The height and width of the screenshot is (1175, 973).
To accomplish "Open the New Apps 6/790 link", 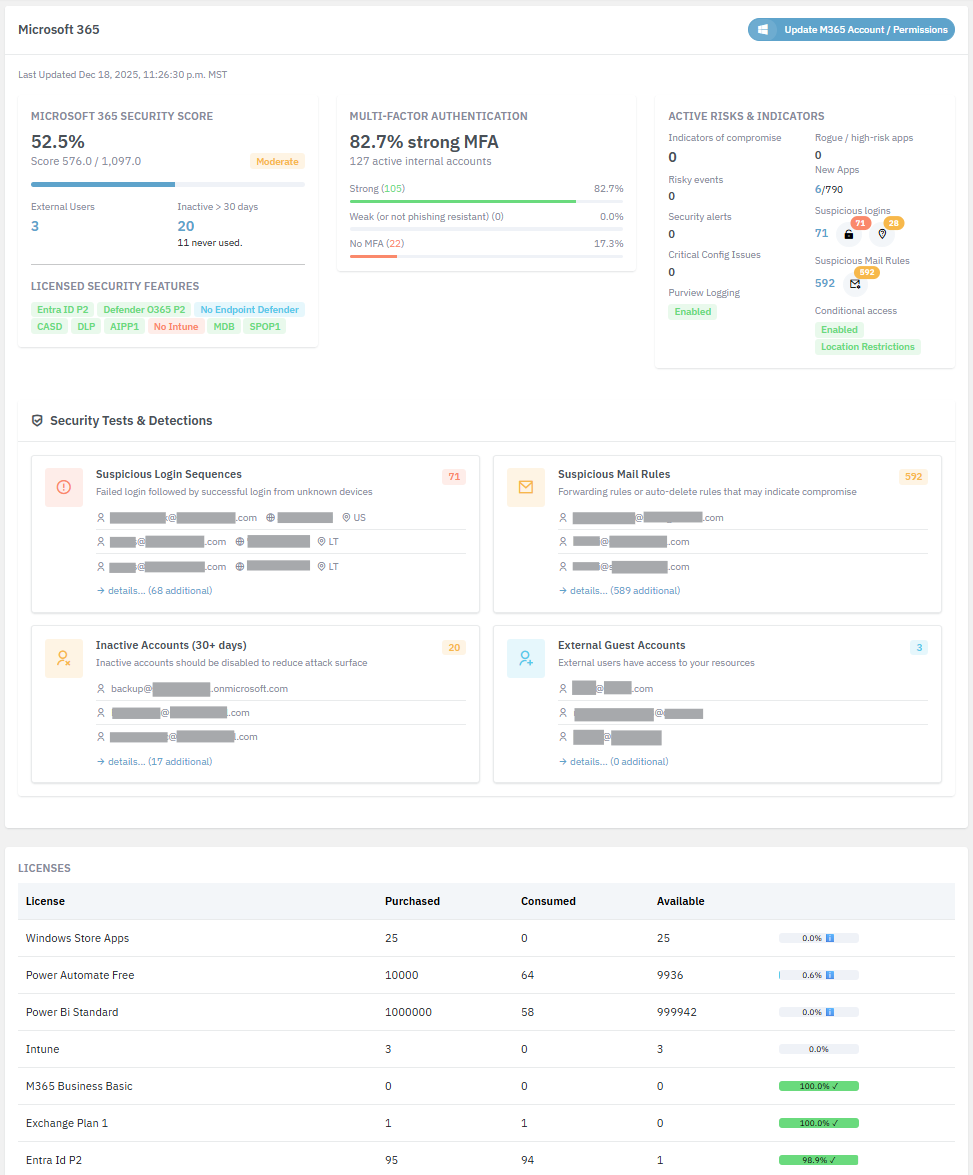I will point(829,189).
